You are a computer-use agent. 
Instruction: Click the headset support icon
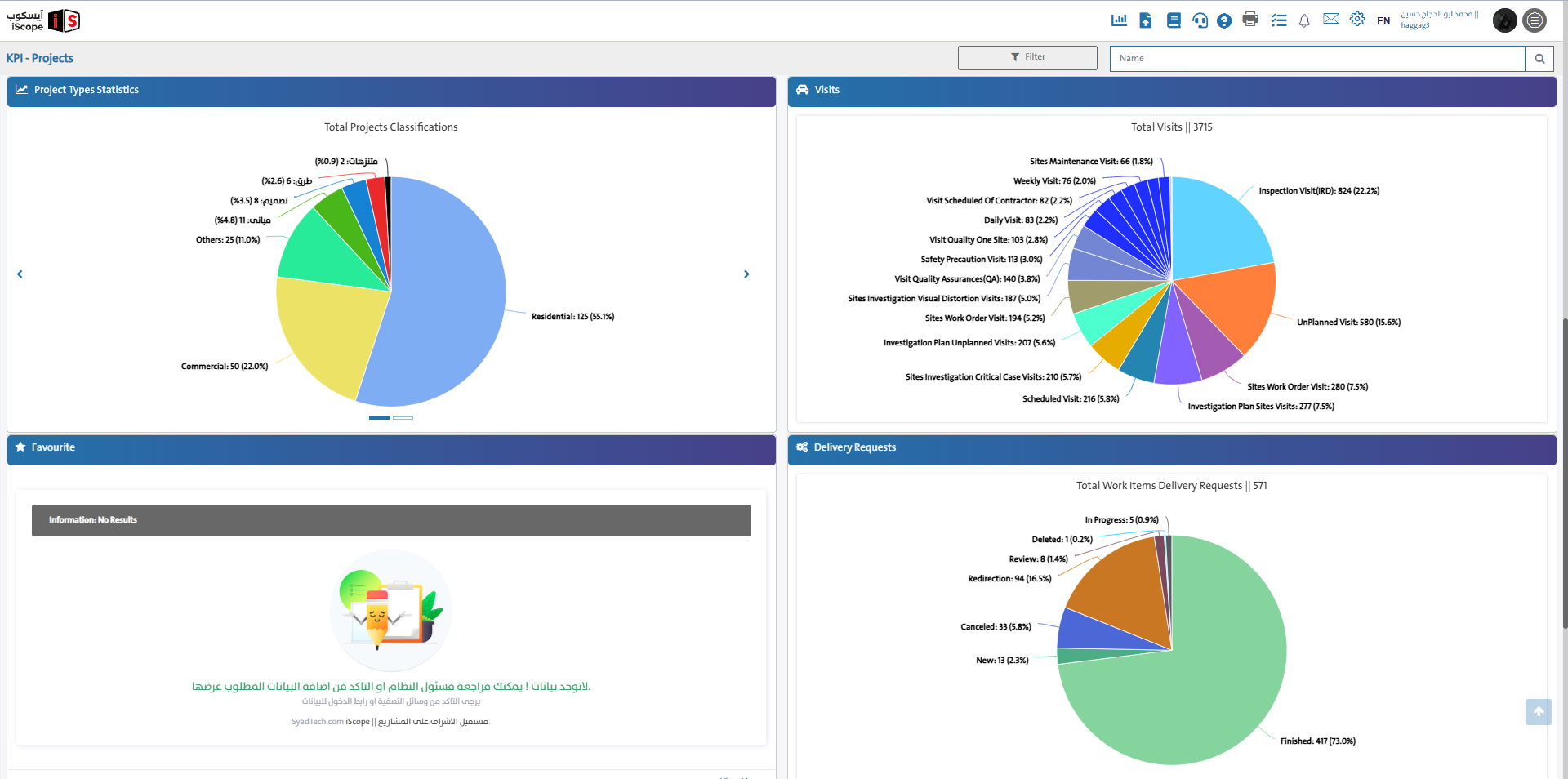pyautogui.click(x=1200, y=20)
